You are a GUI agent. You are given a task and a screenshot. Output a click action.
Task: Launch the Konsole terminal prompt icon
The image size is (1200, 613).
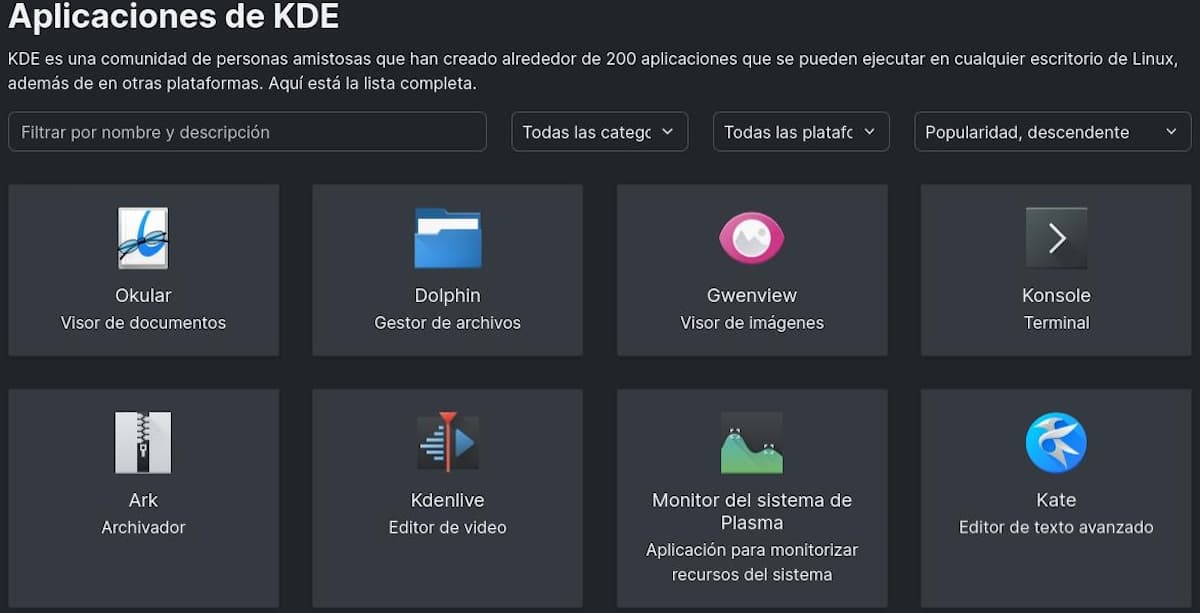(x=1056, y=238)
